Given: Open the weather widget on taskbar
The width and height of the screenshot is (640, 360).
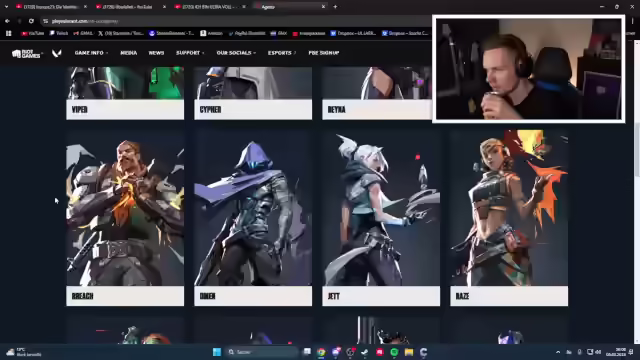Looking at the screenshot, I should pyautogui.click(x=24, y=352).
